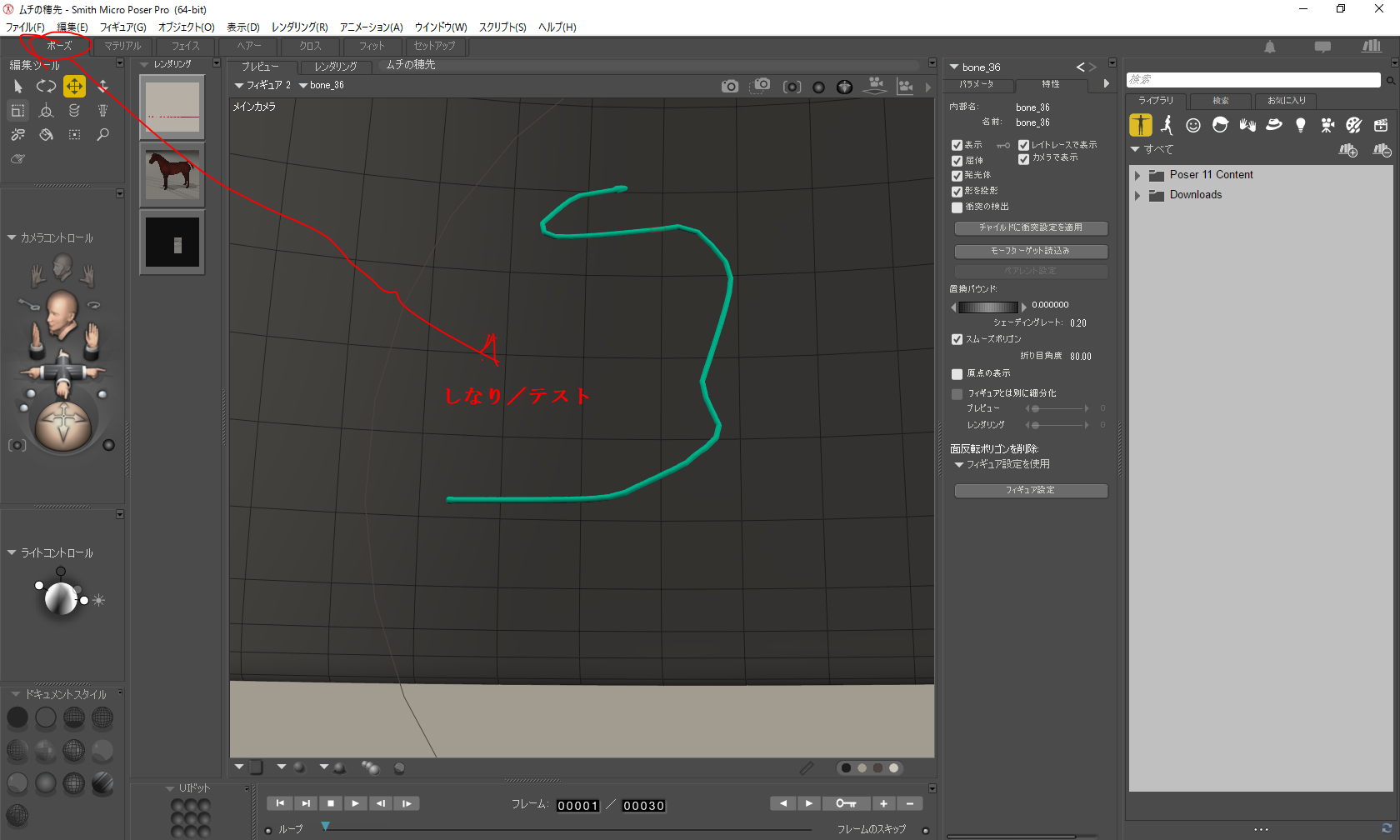Viewport: 1400px width, 840px height.
Task: Uncheck the スムーズポリゴン checkbox
Action: point(957,339)
